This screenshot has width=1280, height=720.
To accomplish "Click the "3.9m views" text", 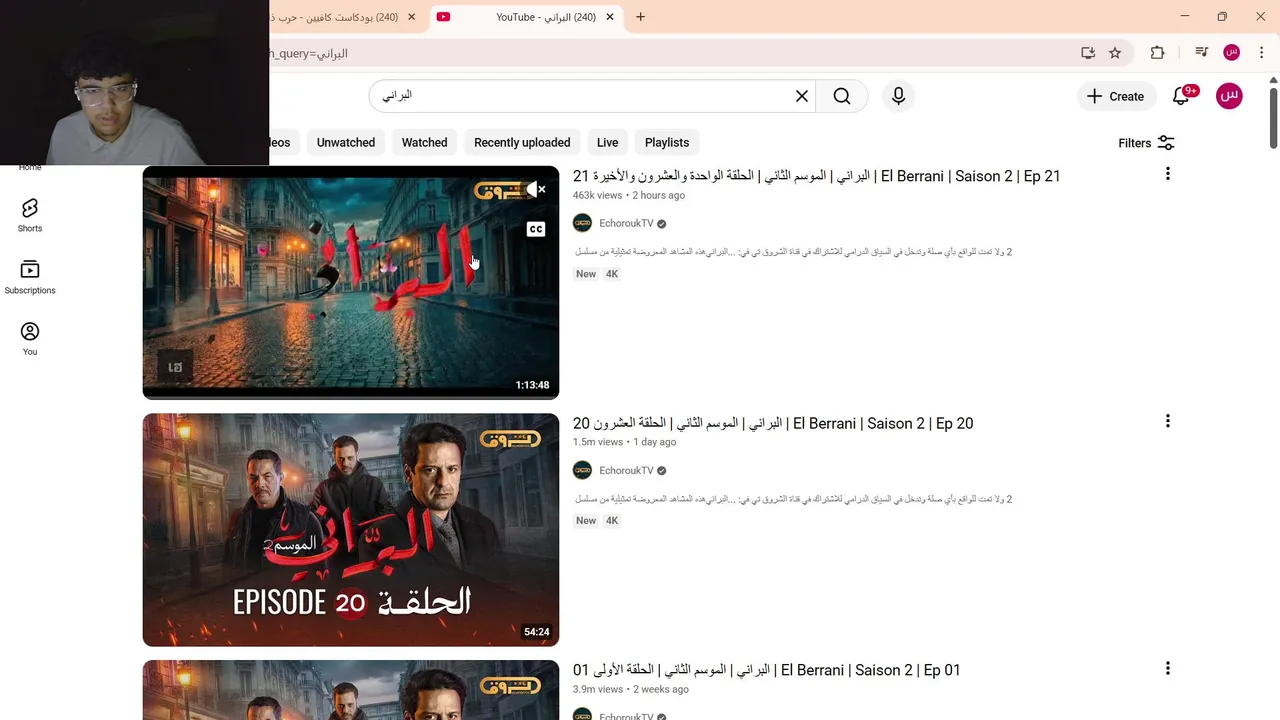I will coord(598,689).
